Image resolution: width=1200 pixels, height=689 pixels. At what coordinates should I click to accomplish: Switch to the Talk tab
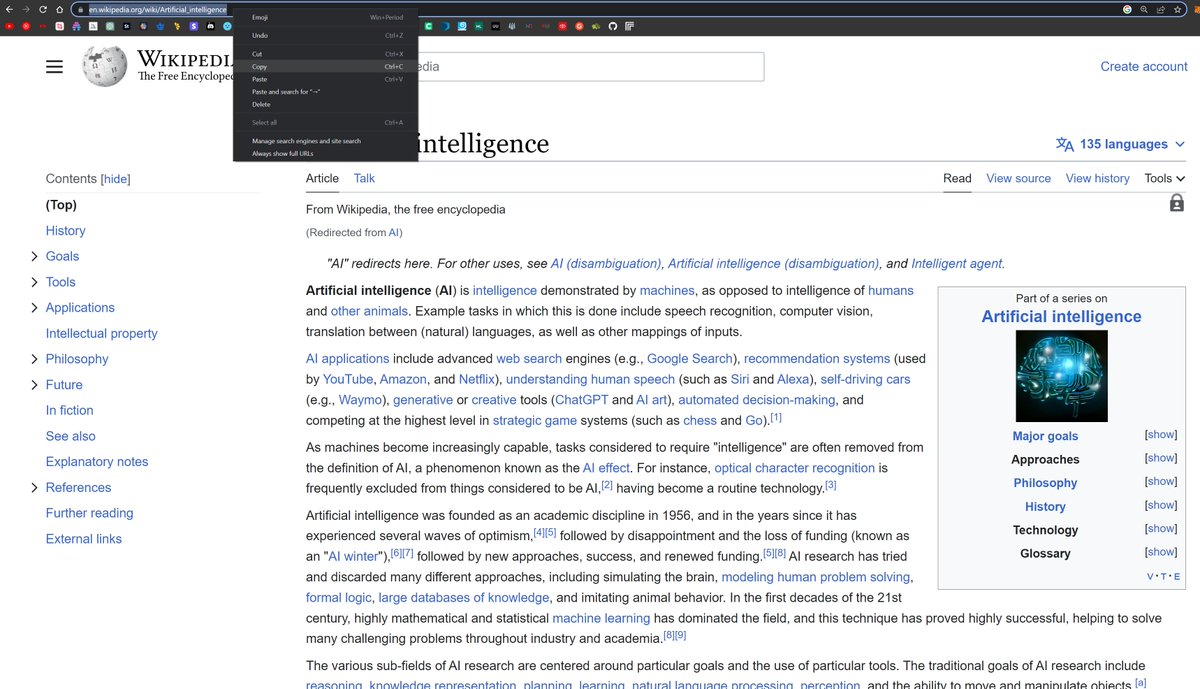click(x=364, y=178)
